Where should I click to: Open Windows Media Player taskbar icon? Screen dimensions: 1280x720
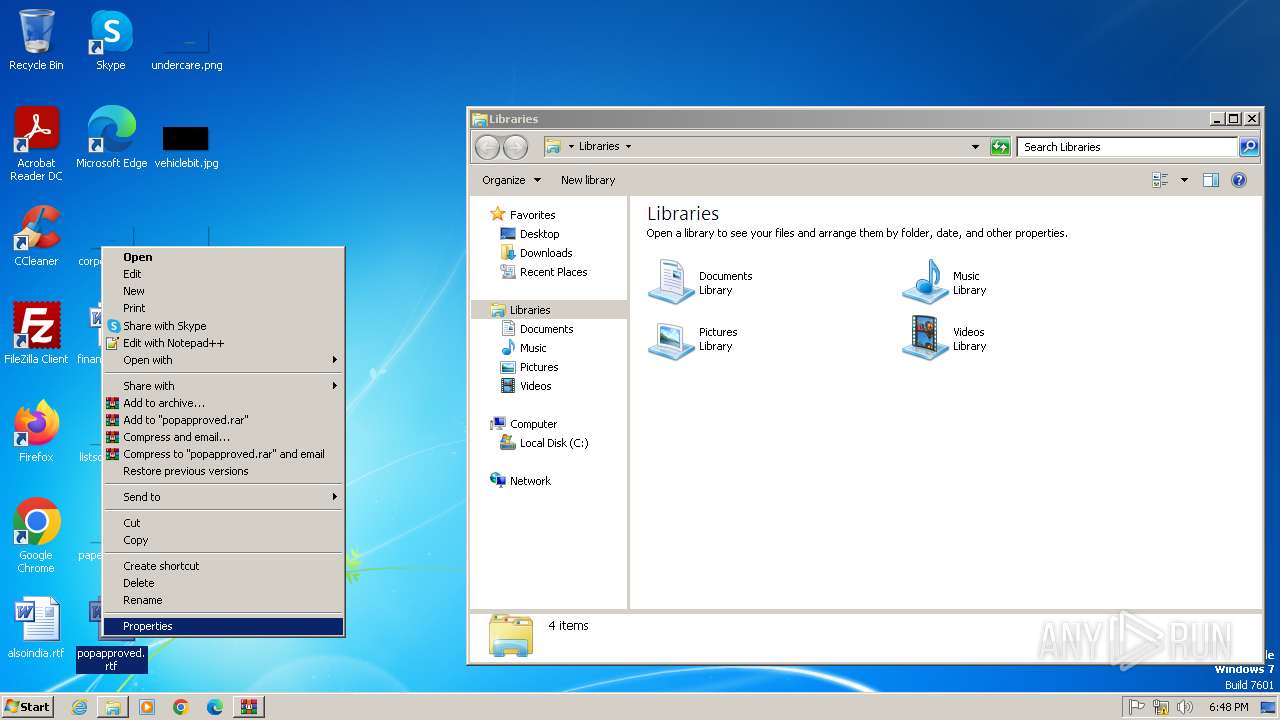click(147, 707)
